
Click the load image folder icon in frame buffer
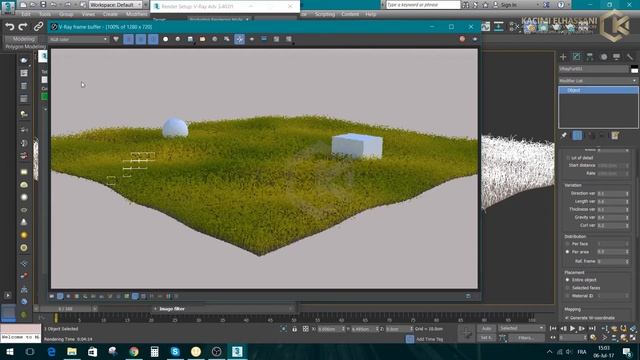(x=202, y=39)
